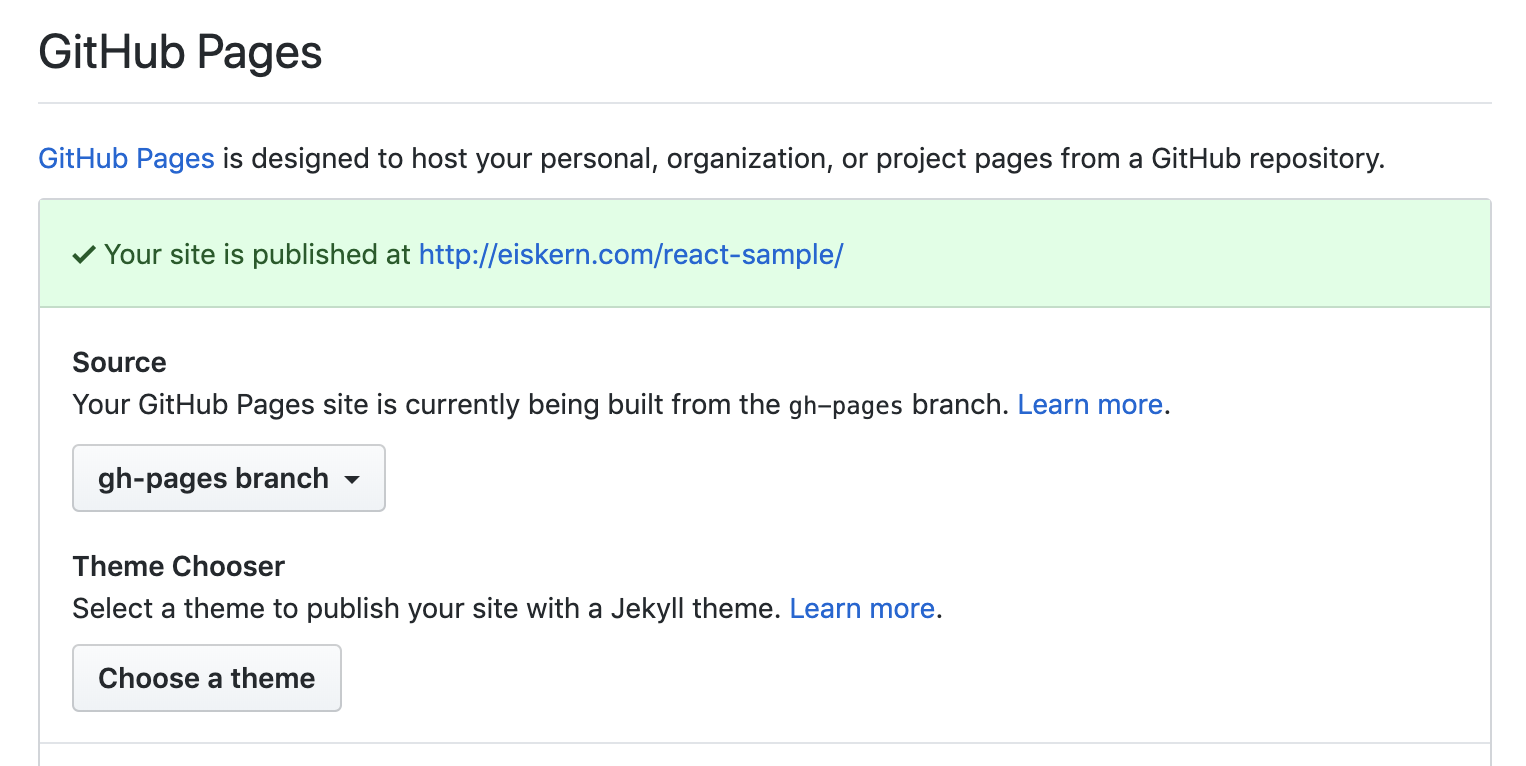Screen dimensions: 1526x766
Task: Visit the published eiskern.com/react-sample site link
Action: click(630, 254)
